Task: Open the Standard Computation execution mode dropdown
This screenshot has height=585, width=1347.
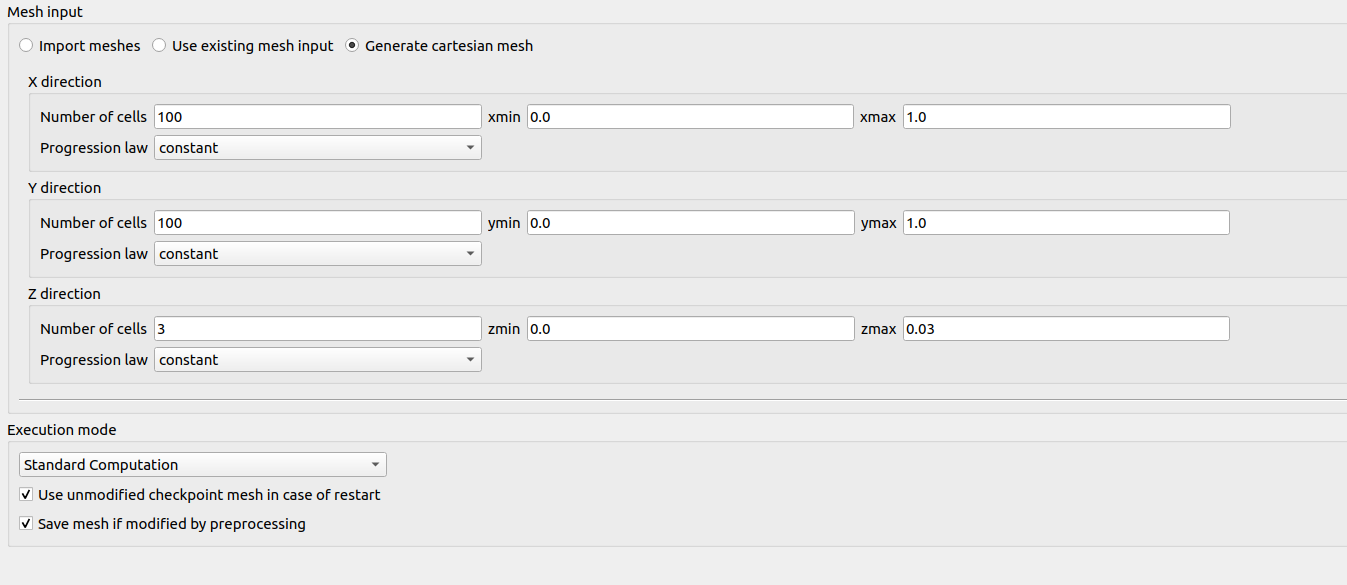Action: click(x=203, y=465)
